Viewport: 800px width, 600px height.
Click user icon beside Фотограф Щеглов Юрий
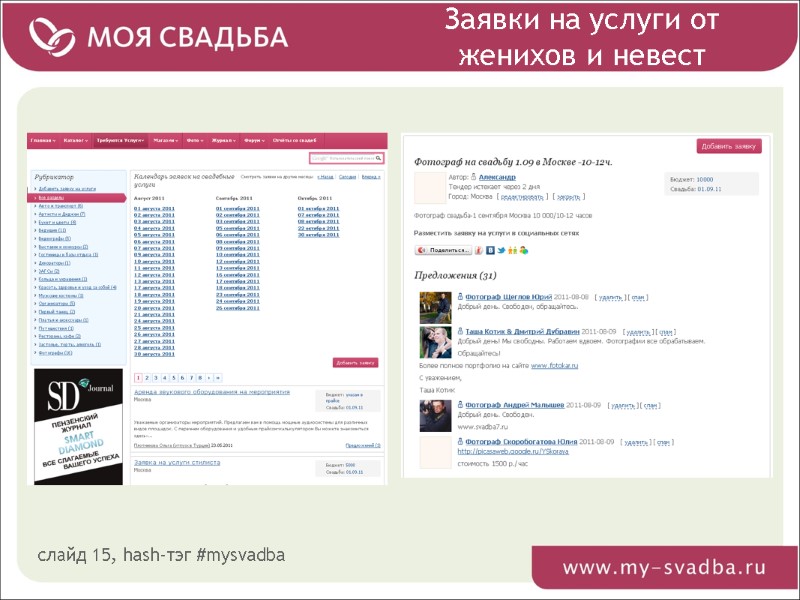(x=460, y=296)
